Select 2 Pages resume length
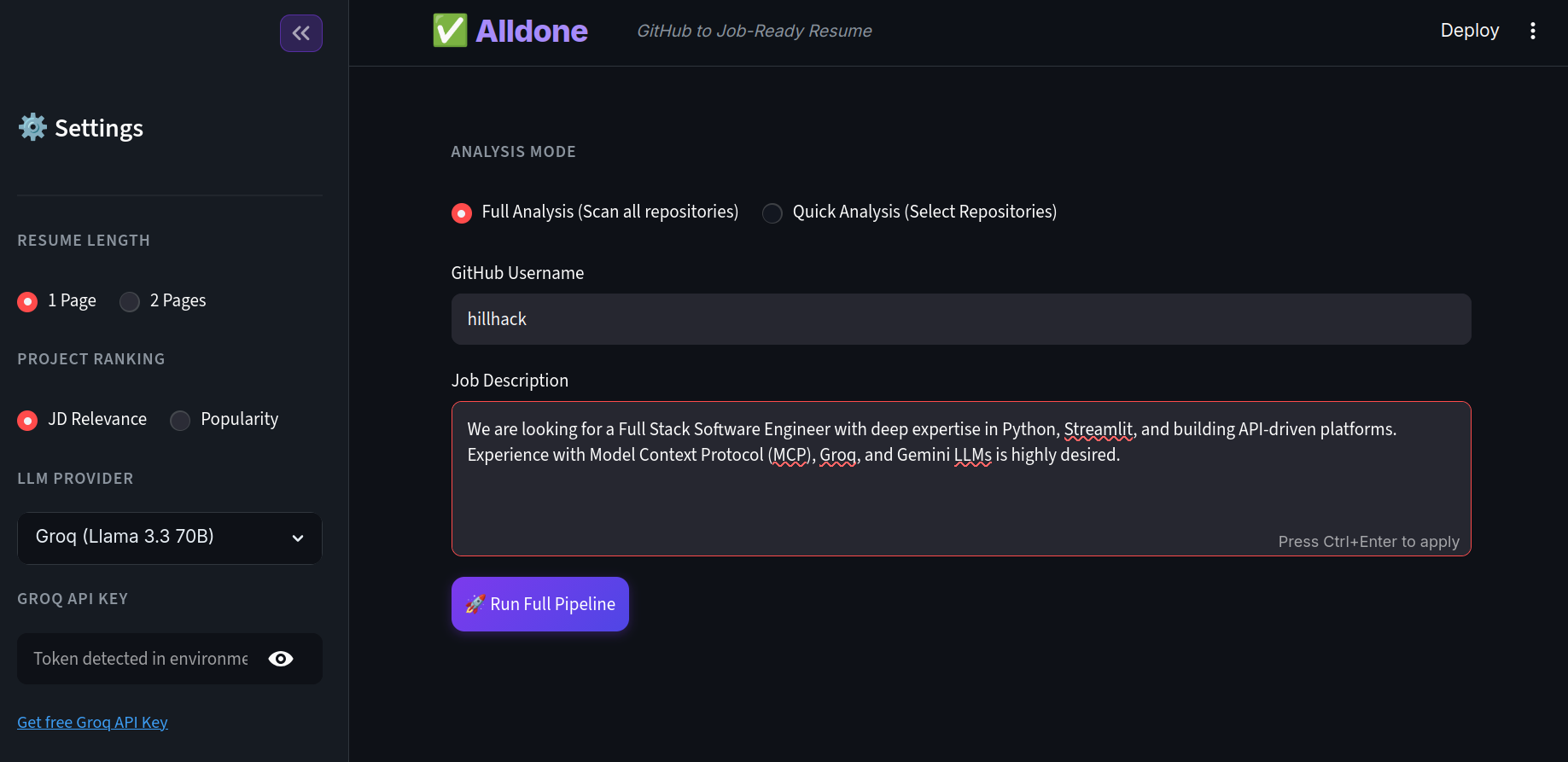This screenshot has height=762, width=1568. 163,301
